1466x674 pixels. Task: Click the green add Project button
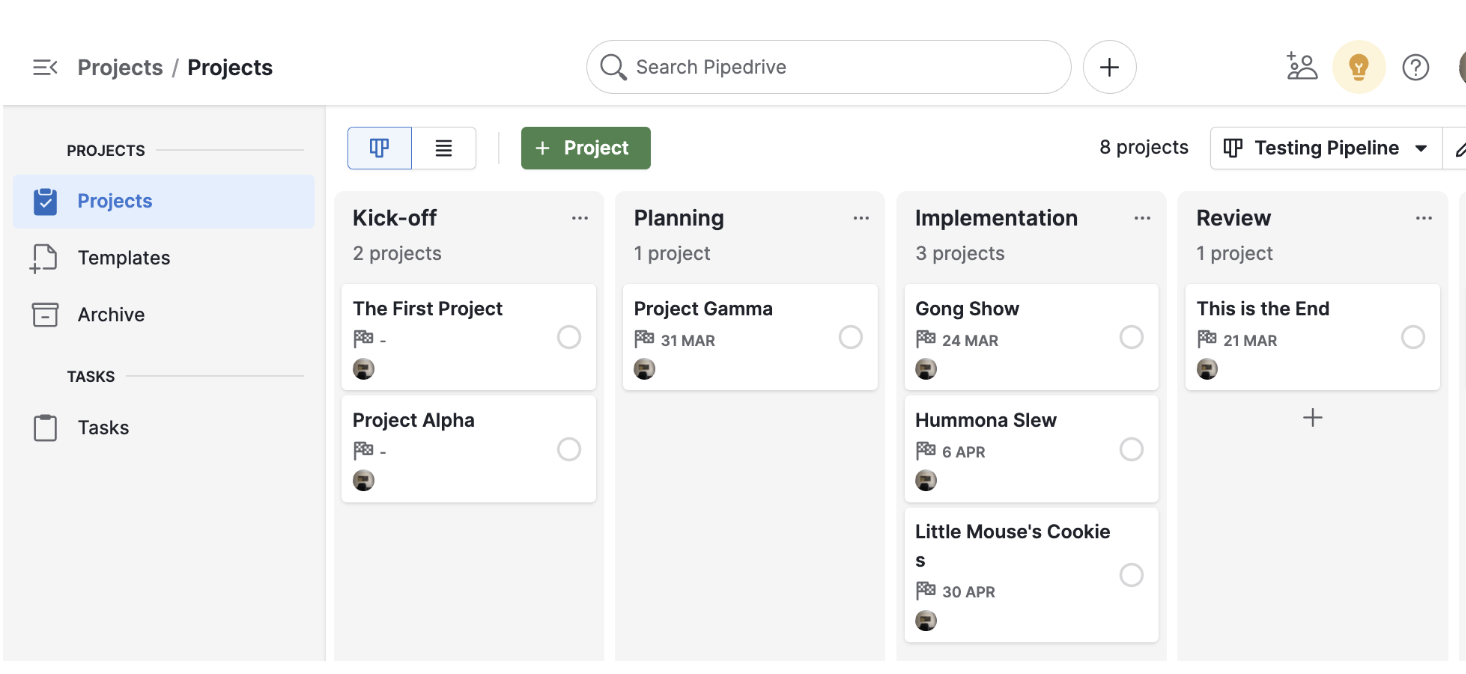(x=585, y=148)
